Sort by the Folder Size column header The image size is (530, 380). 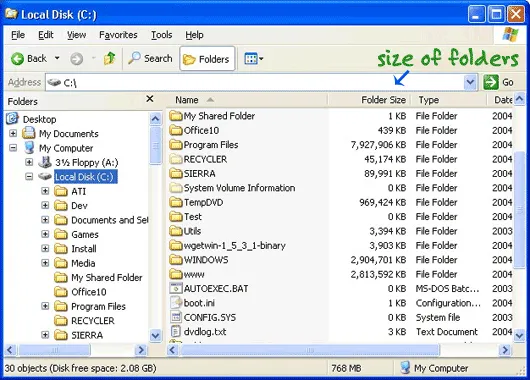369,100
